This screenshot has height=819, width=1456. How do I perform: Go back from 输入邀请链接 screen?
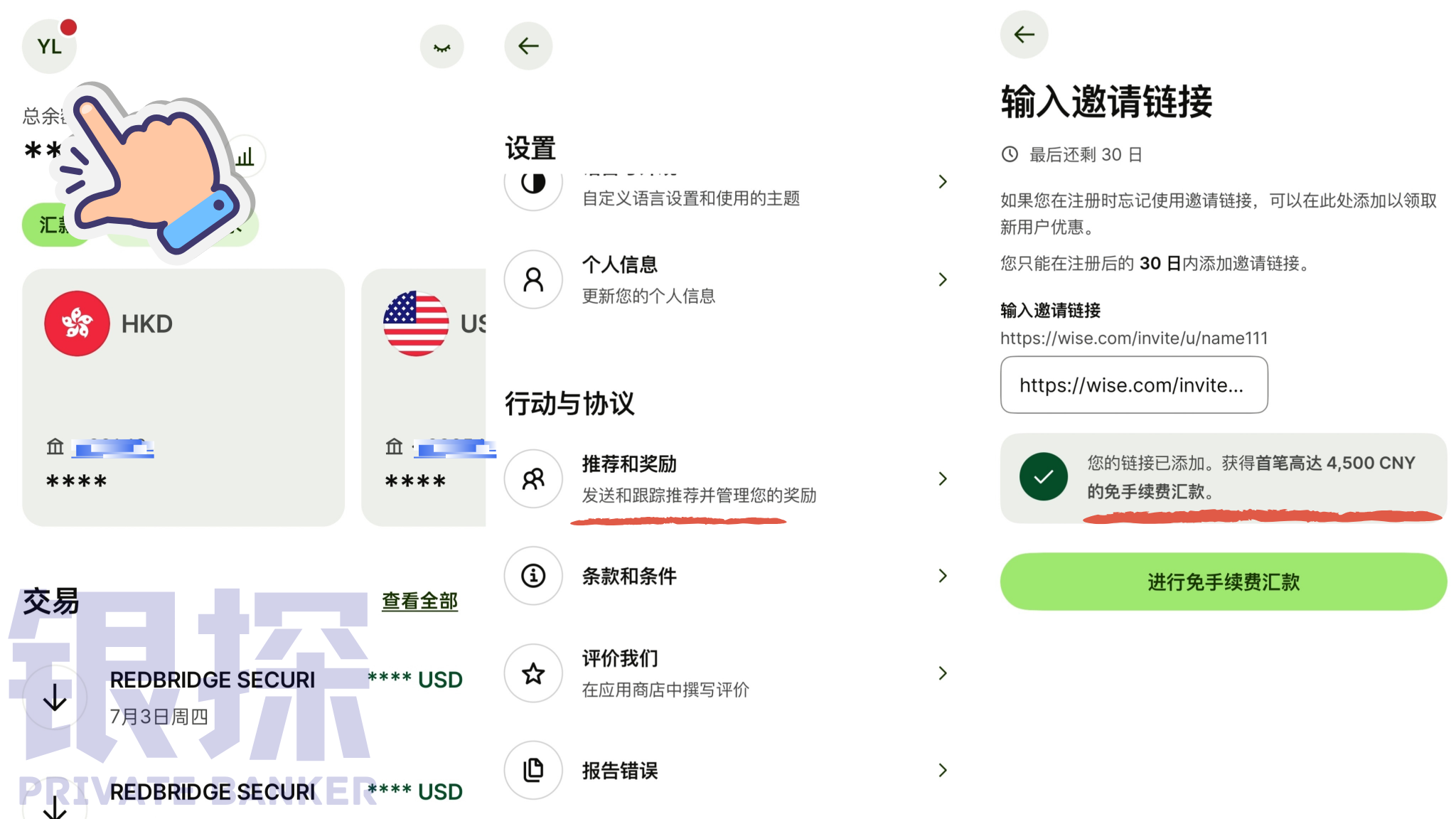(1024, 34)
